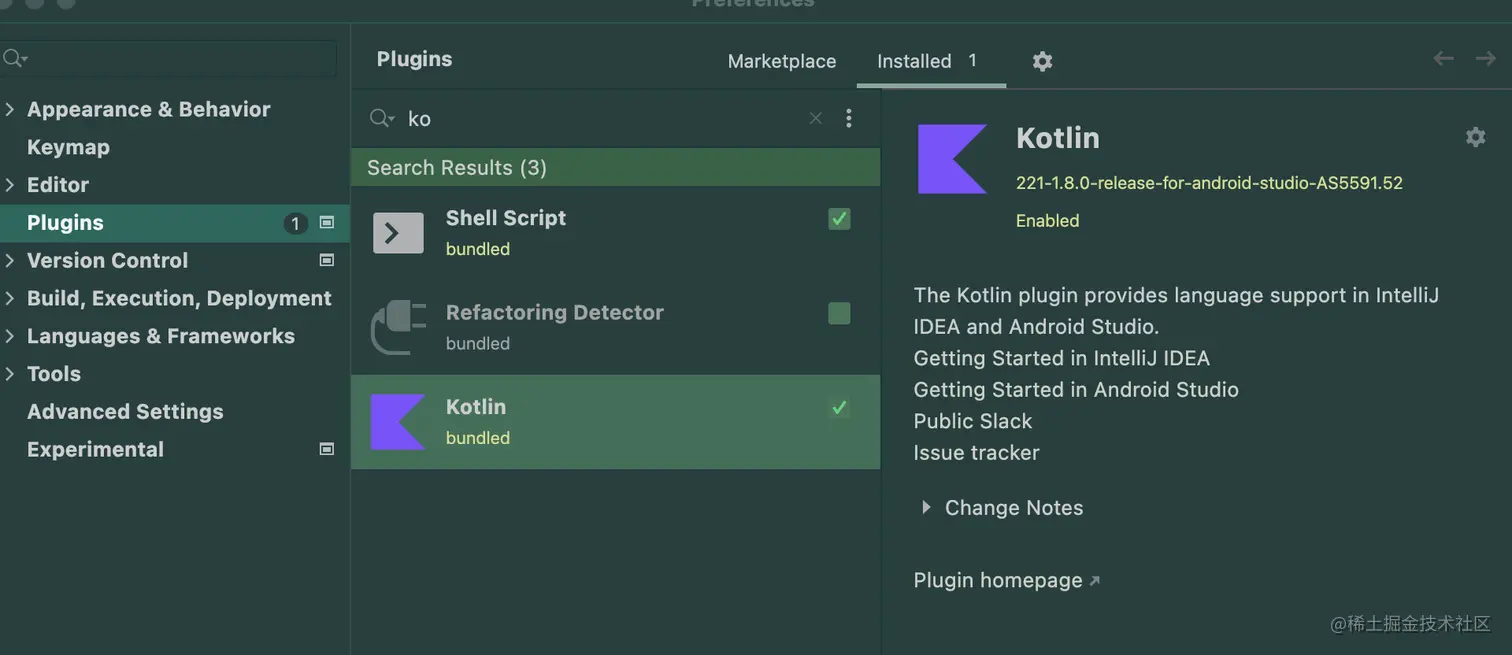This screenshot has height=655, width=1512.
Task: Enable the Refactoring Detector checkbox
Action: click(839, 314)
